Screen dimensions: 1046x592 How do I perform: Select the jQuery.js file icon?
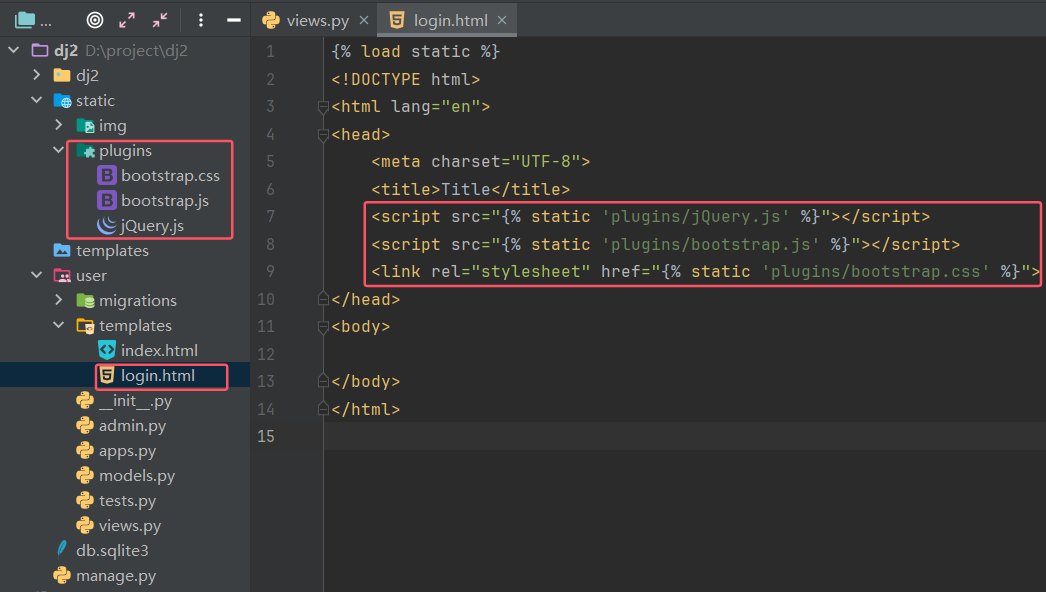click(x=107, y=226)
